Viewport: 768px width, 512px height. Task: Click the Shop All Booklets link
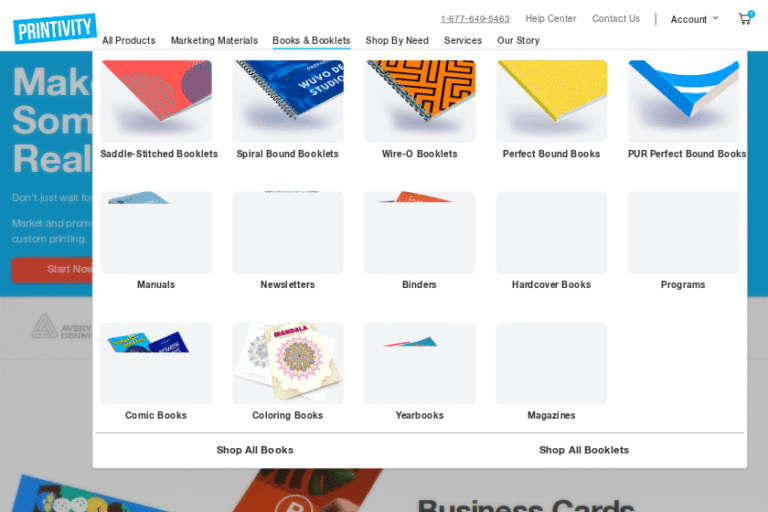584,450
